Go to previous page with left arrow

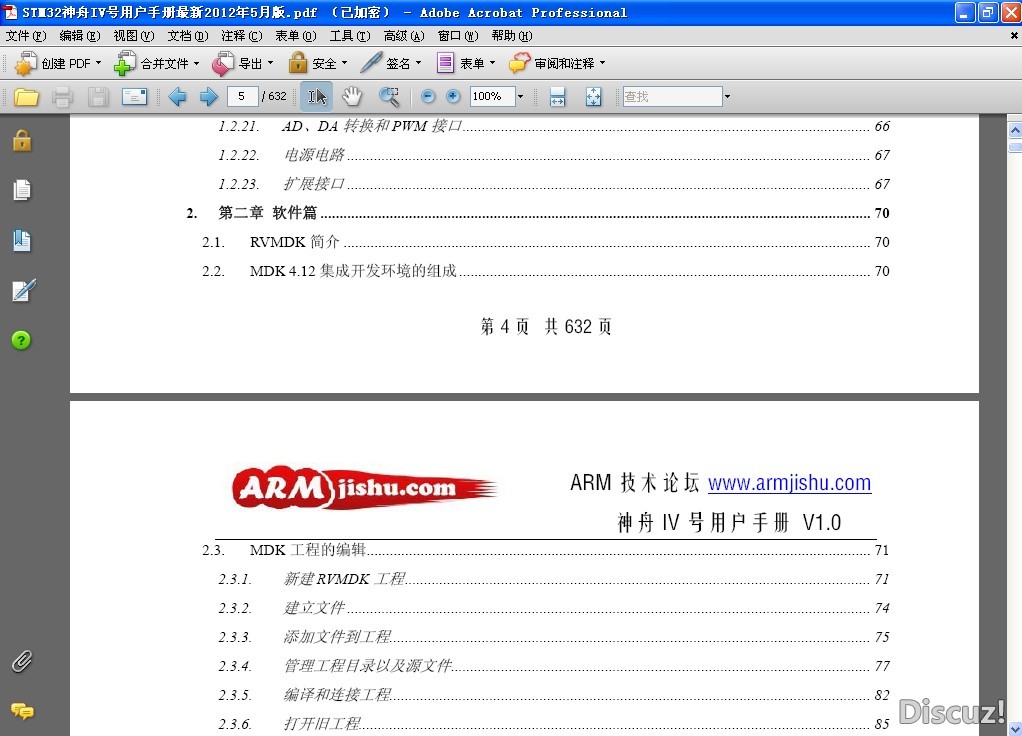177,97
